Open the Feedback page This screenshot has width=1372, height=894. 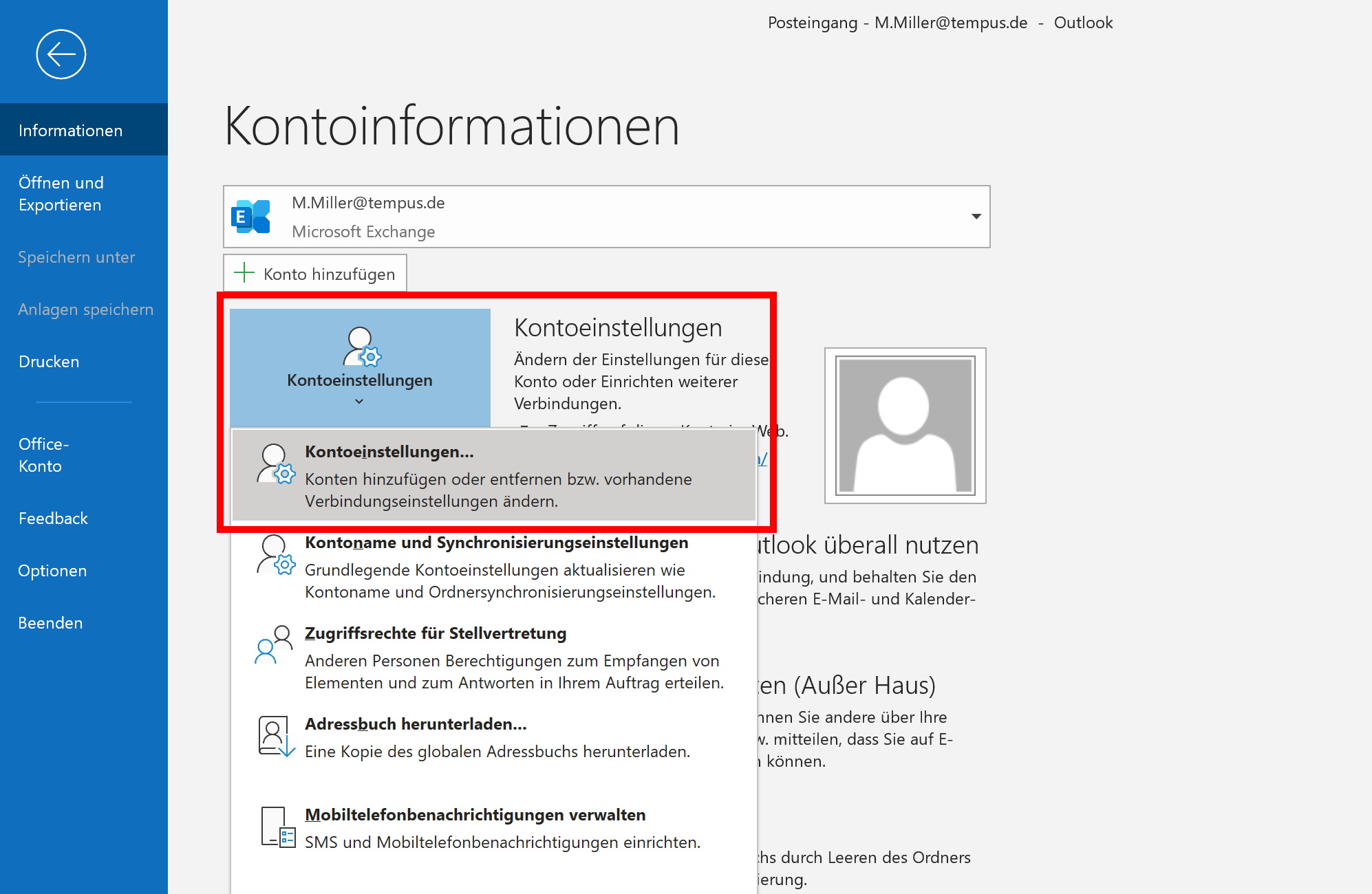tap(84, 518)
